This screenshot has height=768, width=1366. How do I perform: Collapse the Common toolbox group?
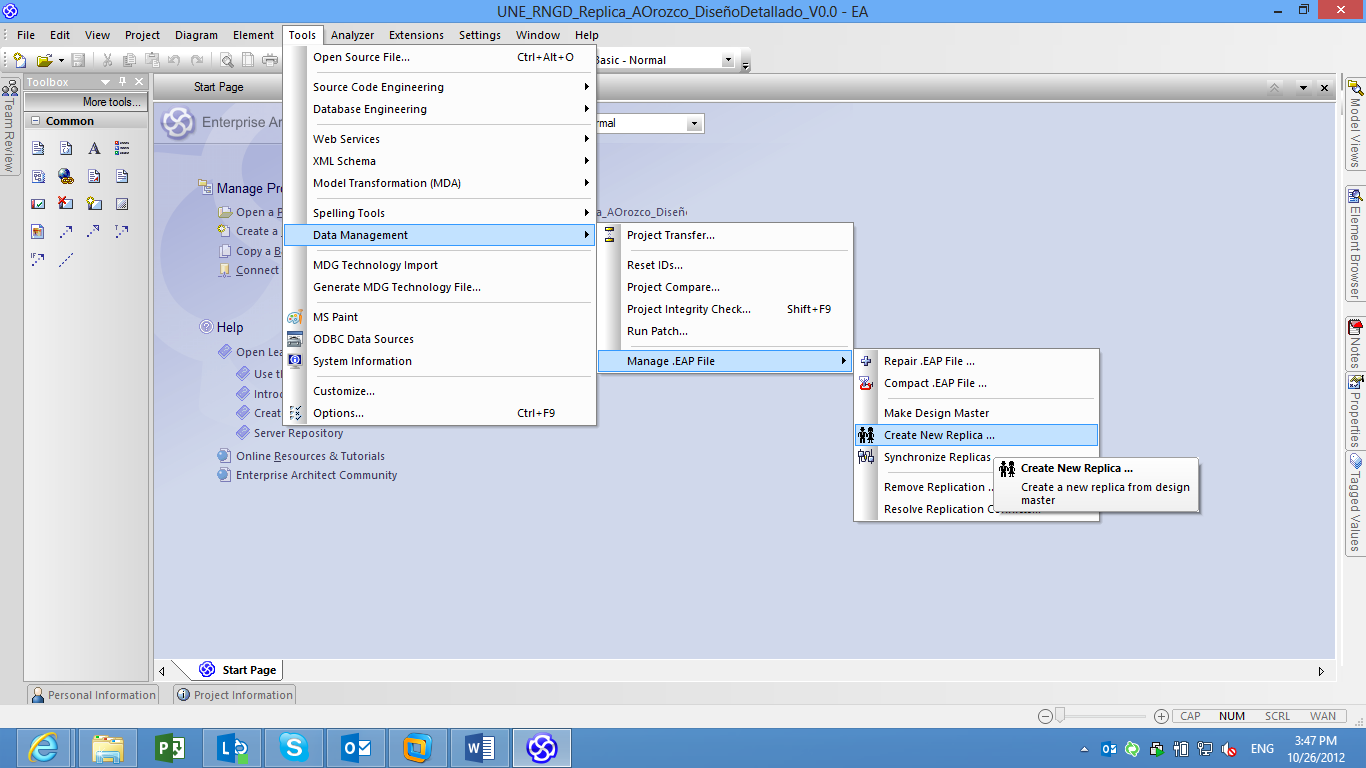[35, 121]
